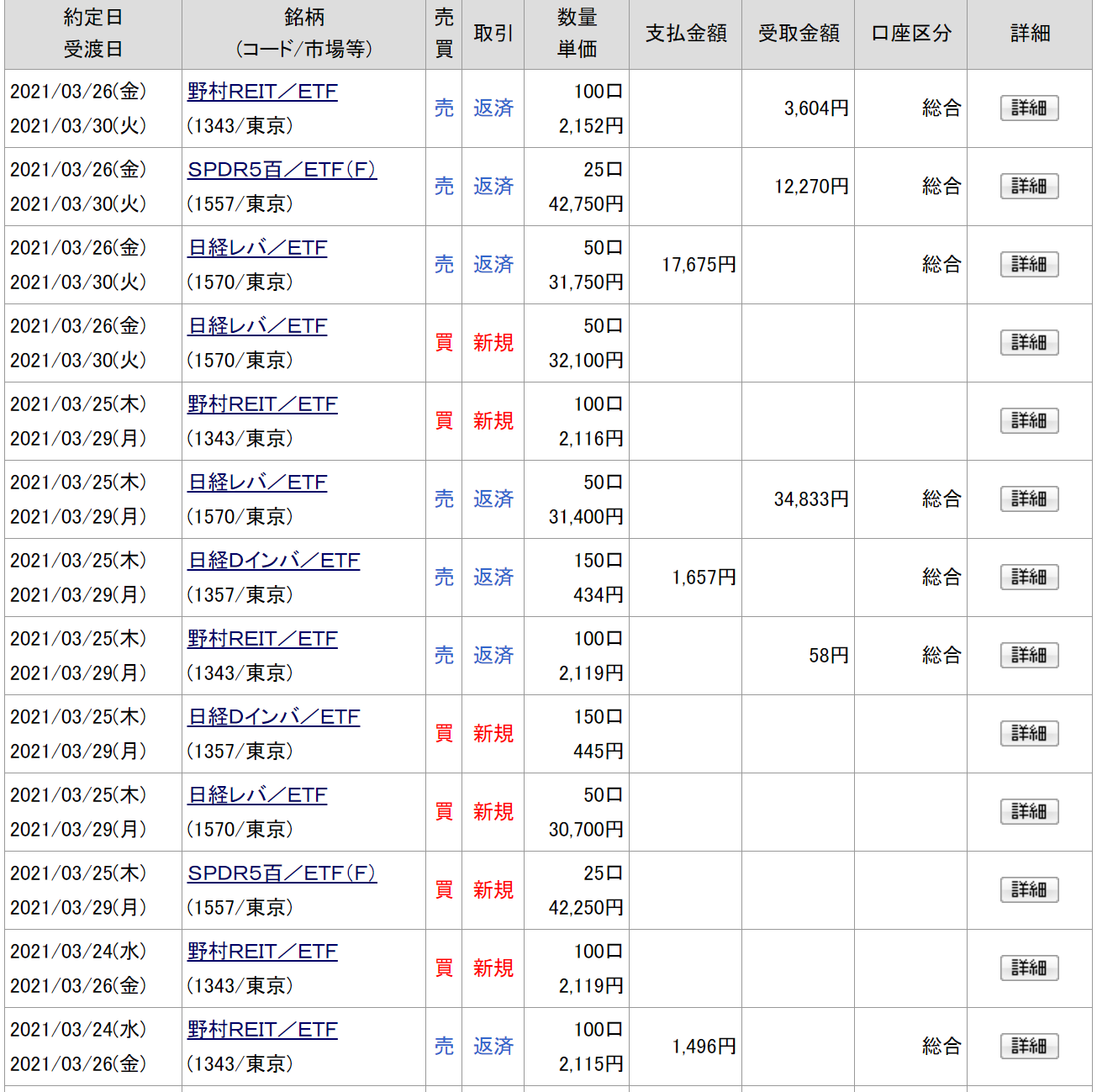Select 返済 in the 12,270円 row
The width and height of the screenshot is (1097, 1092).
[493, 187]
